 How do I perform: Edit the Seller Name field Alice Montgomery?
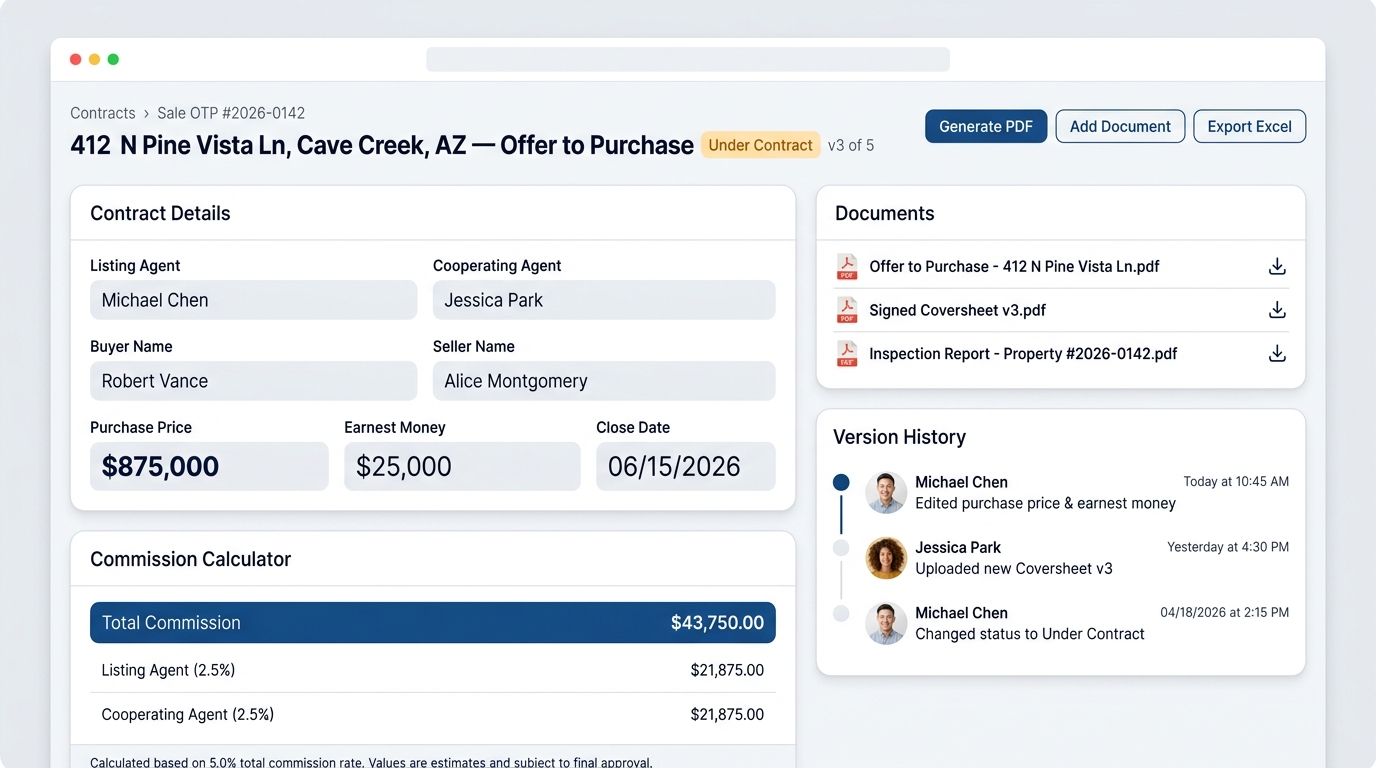[x=604, y=381]
